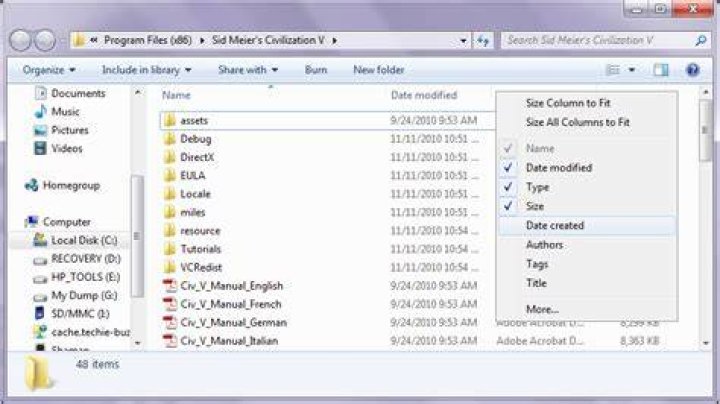Screen dimensions: 720x404
Task: Click Civ_V_Manual_French PDF icon
Action: pos(170,304)
